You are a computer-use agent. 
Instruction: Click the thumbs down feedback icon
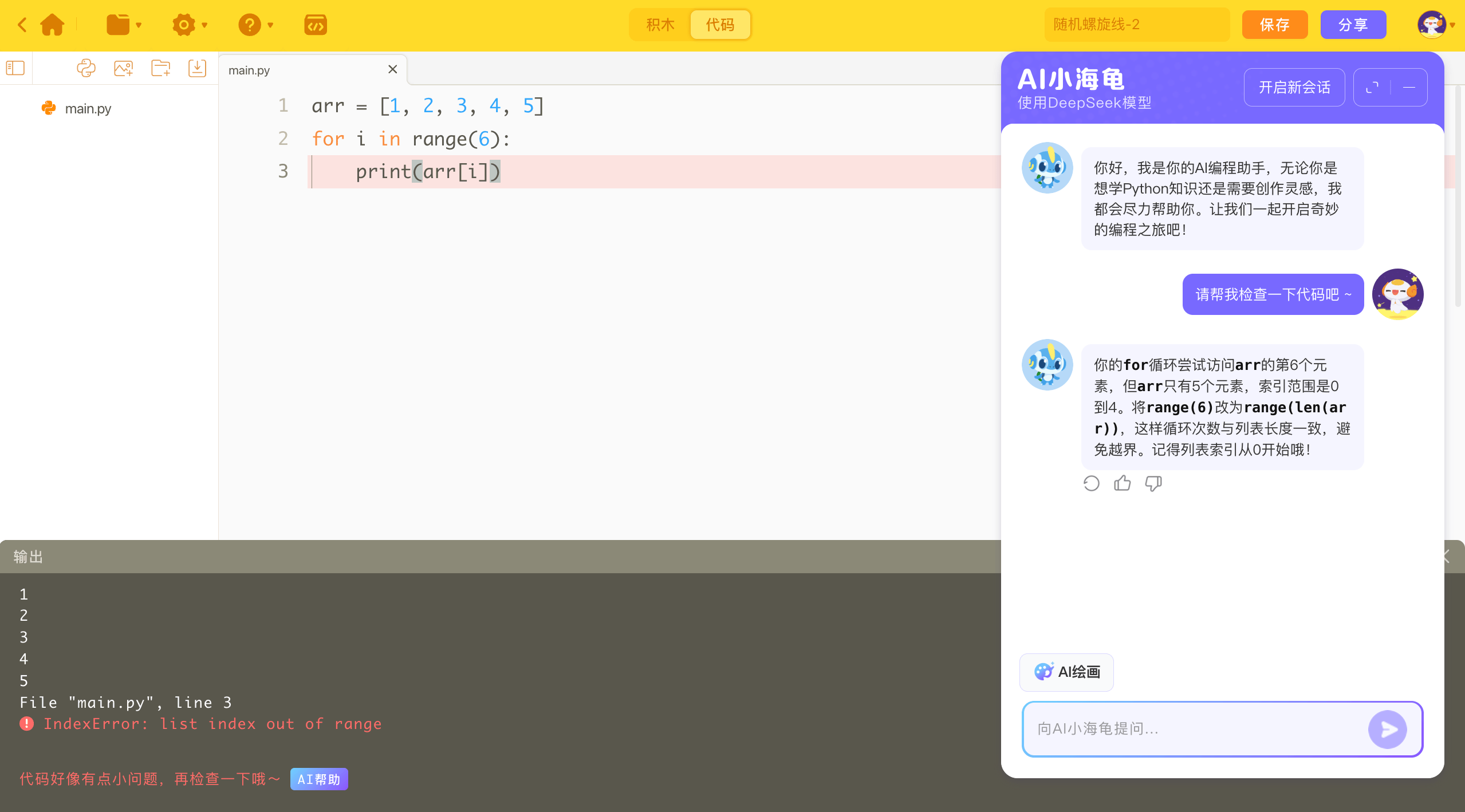1153,483
